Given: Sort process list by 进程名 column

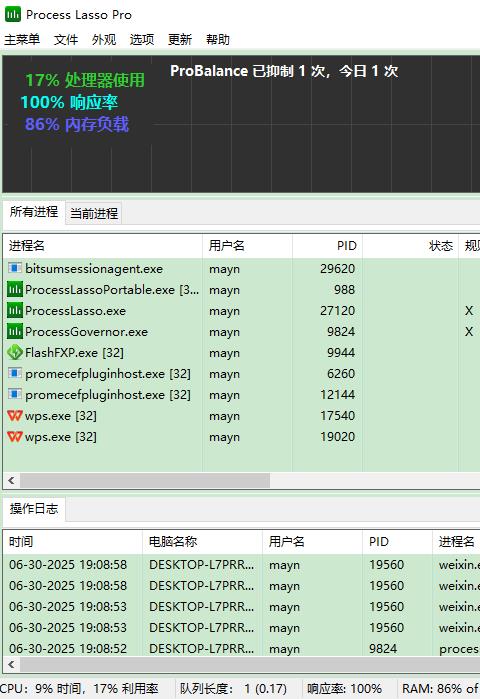Looking at the screenshot, I should tap(103, 246).
